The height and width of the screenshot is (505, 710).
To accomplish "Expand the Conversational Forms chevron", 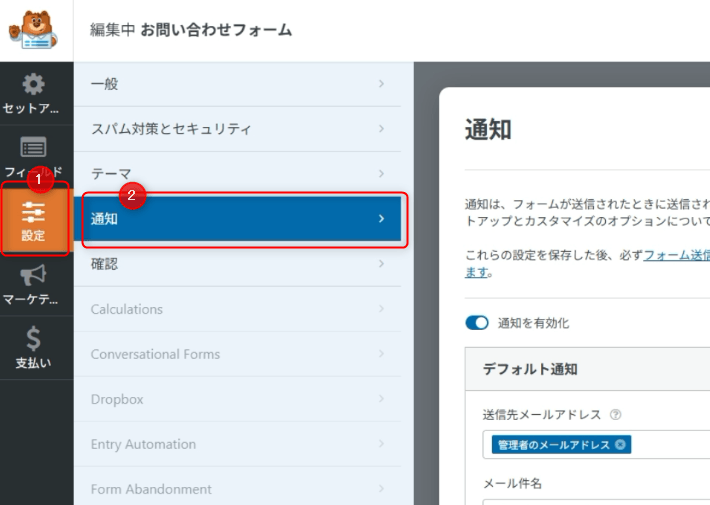I will [x=381, y=354].
